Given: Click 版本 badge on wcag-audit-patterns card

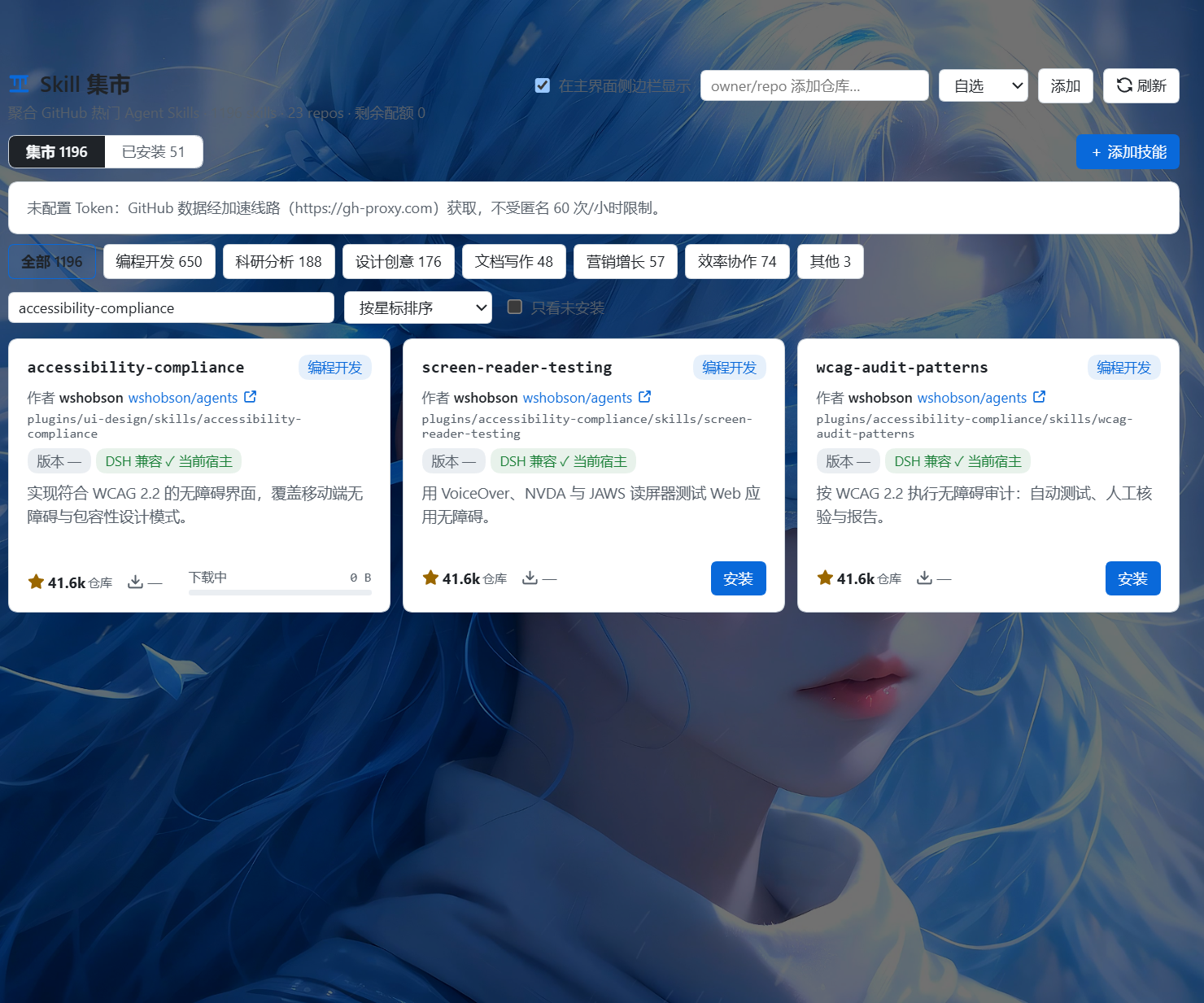Looking at the screenshot, I should click(848, 461).
